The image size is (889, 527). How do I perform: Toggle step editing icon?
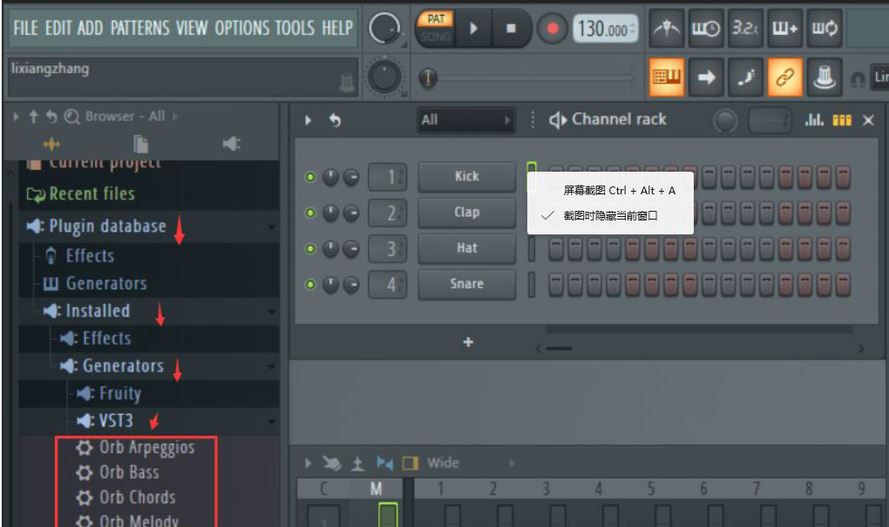coord(746,77)
